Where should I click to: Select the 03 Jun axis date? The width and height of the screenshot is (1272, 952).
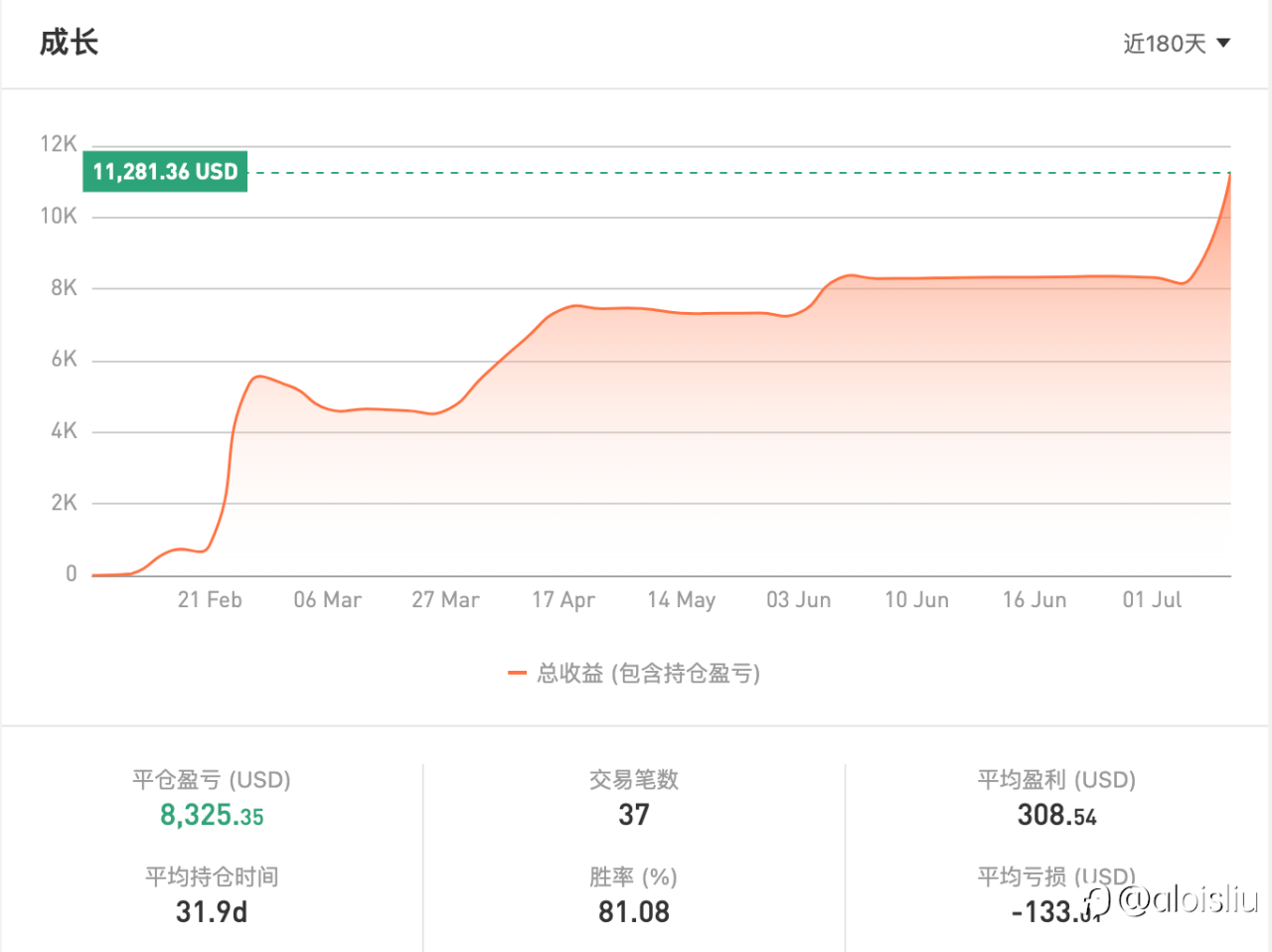pyautogui.click(x=798, y=600)
